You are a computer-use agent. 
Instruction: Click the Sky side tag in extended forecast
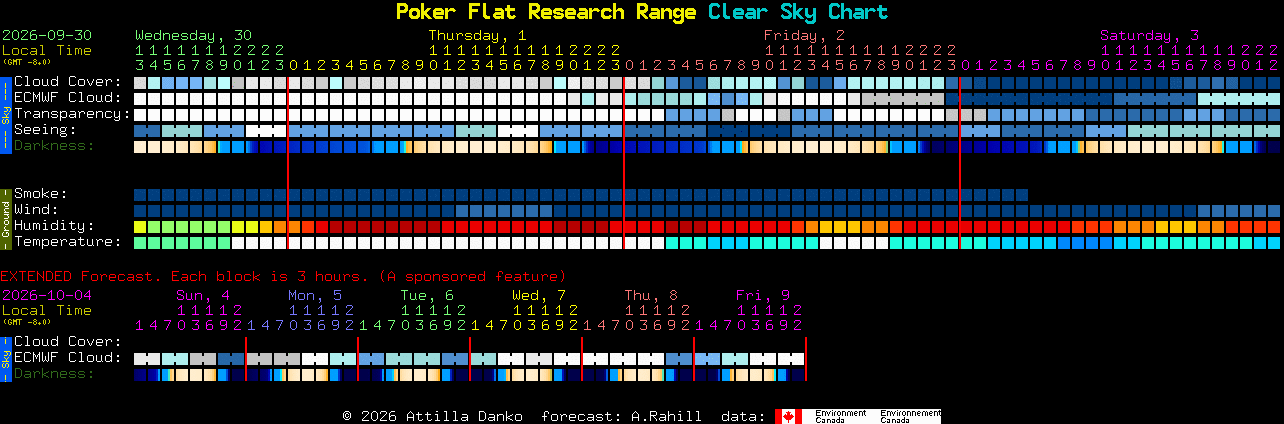click(6, 359)
